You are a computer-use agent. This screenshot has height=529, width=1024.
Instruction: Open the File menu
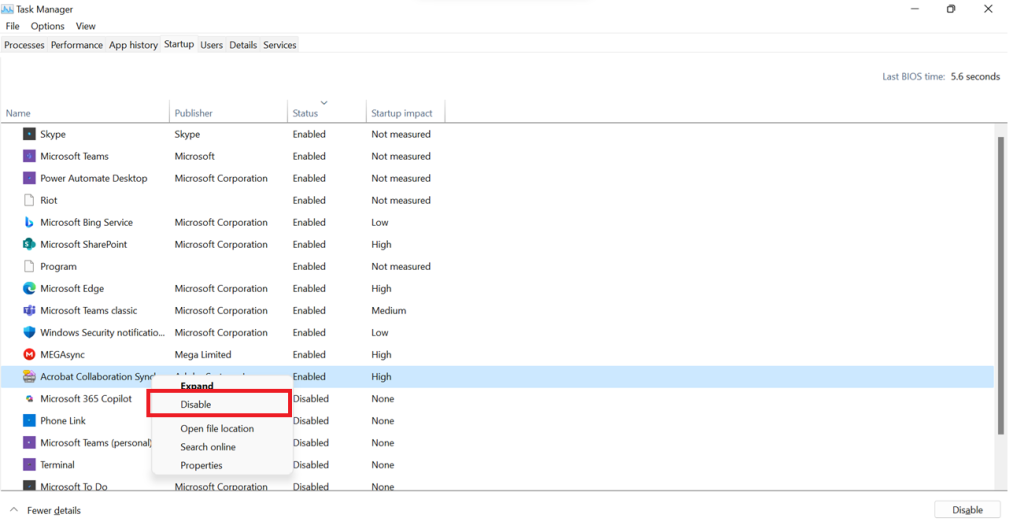(12, 26)
